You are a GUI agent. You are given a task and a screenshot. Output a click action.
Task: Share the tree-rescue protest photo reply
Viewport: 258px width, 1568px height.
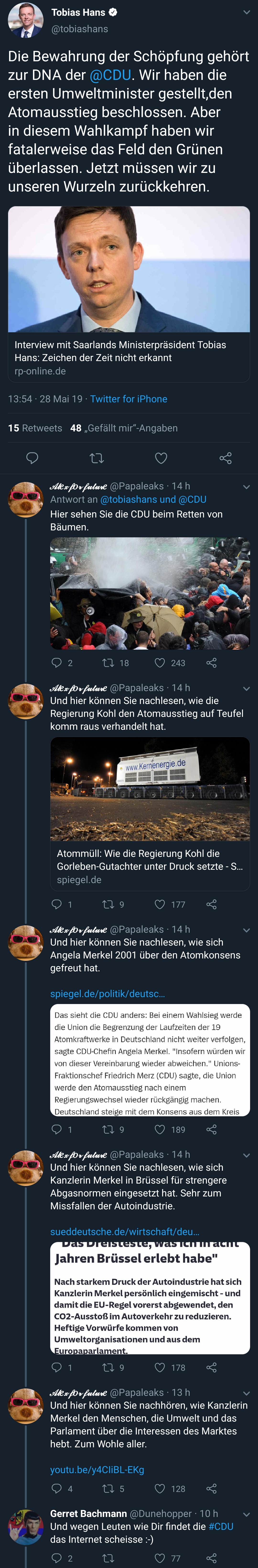212,663
